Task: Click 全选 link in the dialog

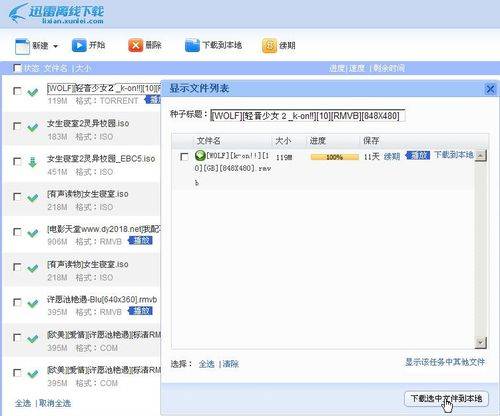Action: pos(206,364)
